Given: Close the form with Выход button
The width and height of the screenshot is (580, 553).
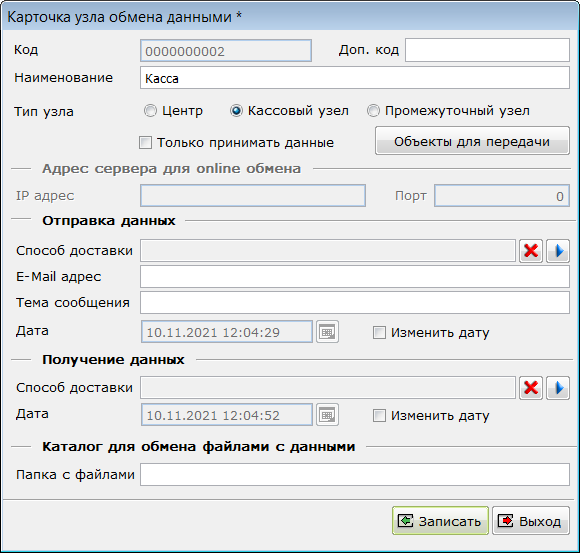Looking at the screenshot, I should pos(531,521).
